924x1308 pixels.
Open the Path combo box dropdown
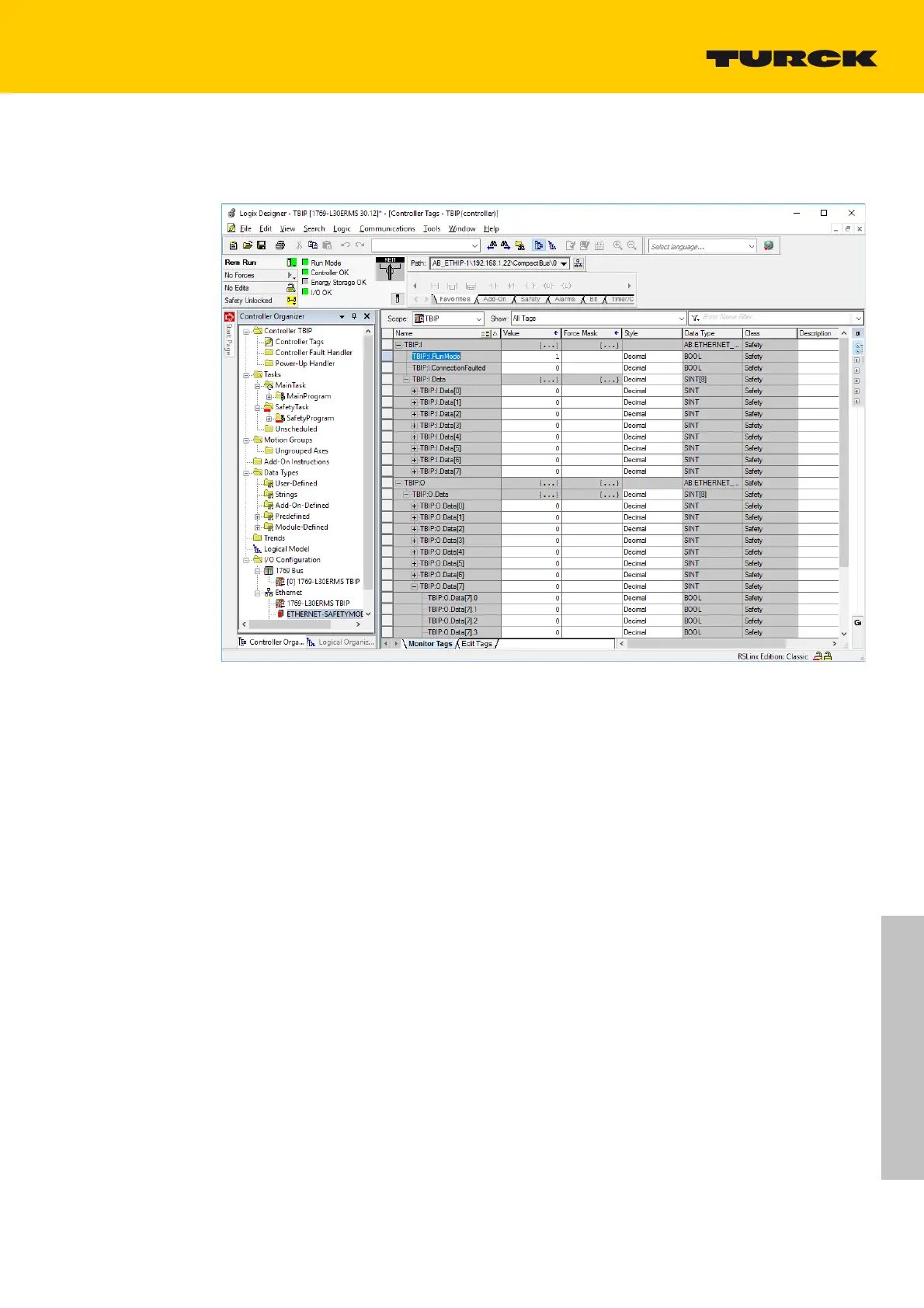pos(564,263)
